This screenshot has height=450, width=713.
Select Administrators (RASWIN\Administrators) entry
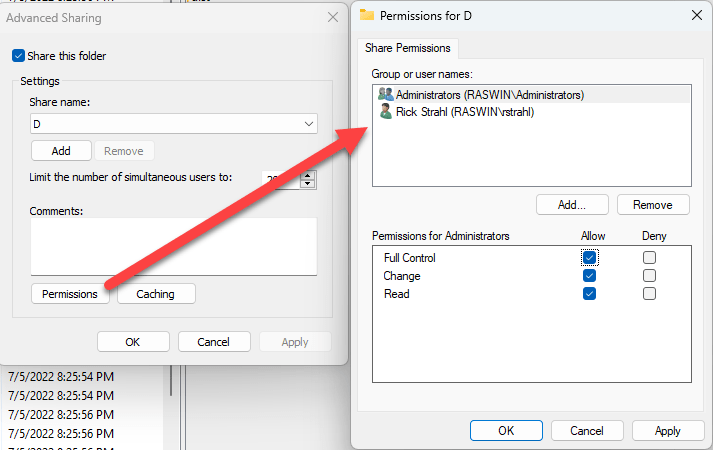click(532, 95)
